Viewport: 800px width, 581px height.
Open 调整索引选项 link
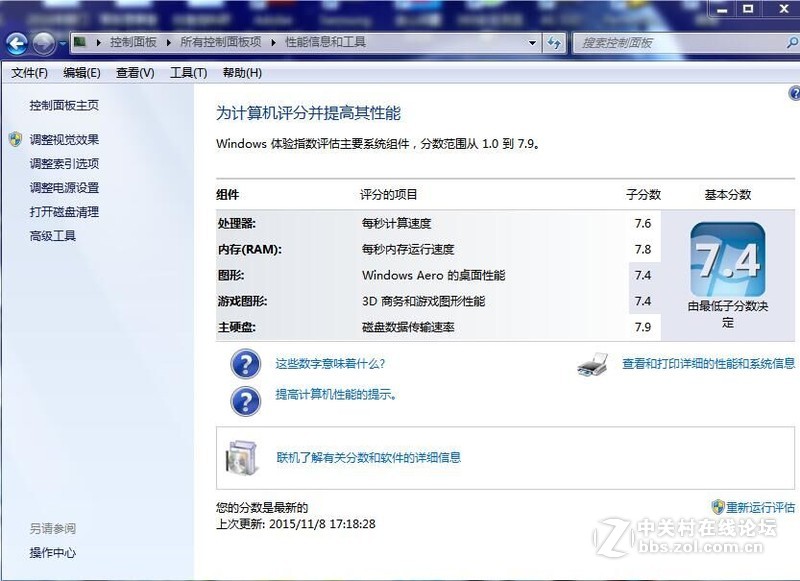(64, 164)
